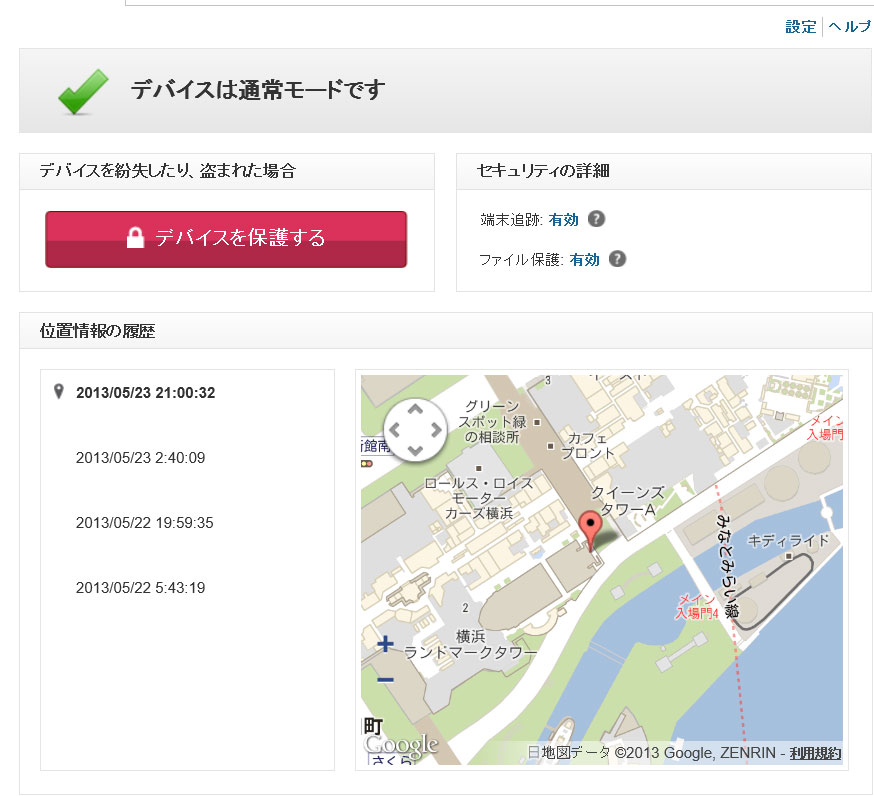The height and width of the screenshot is (796, 874).
Task: Select location entry 2013/05/22 19:59:35
Action: pos(144,523)
